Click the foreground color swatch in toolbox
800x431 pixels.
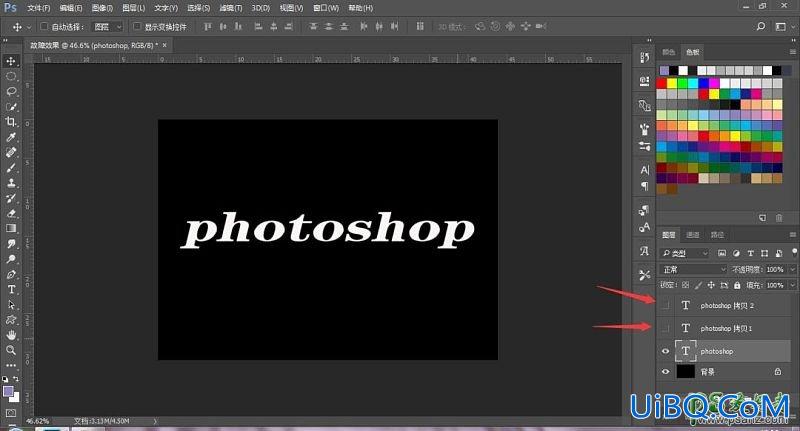[8, 391]
